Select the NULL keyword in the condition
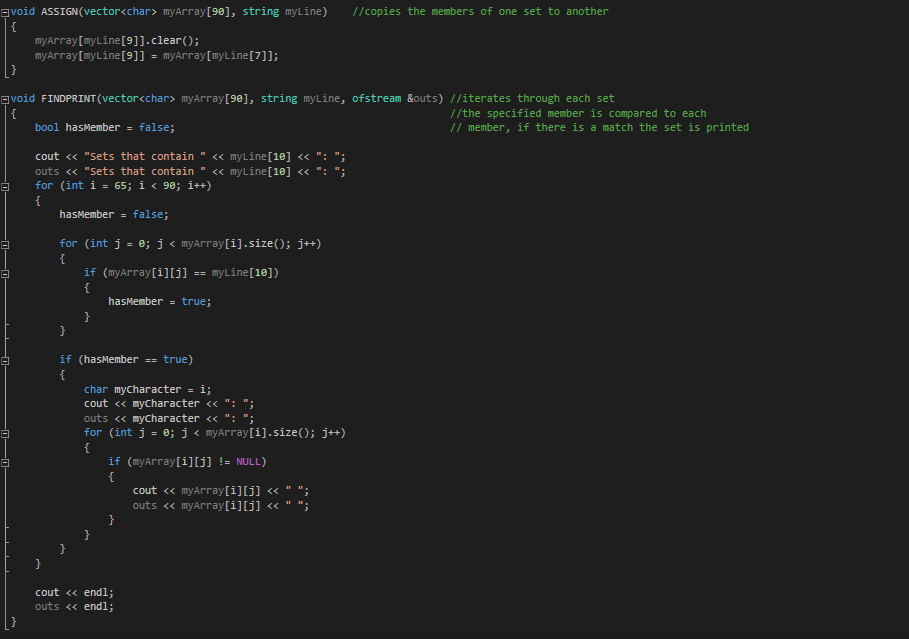909x639 pixels. 248,461
